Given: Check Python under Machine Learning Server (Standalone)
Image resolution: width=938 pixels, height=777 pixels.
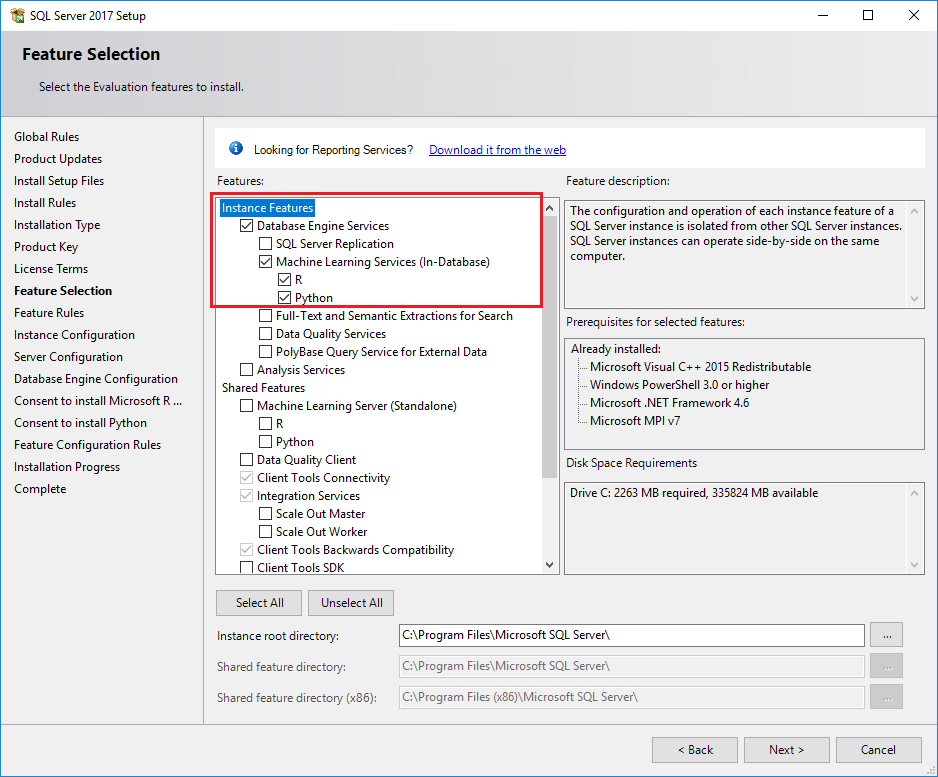Looking at the screenshot, I should (266, 441).
